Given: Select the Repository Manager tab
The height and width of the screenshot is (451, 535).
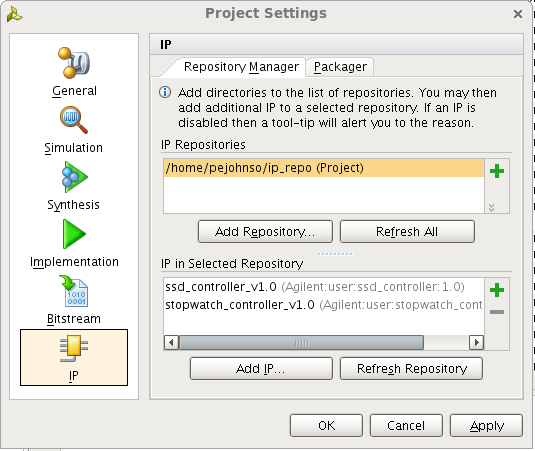Looking at the screenshot, I should click(x=241, y=67).
